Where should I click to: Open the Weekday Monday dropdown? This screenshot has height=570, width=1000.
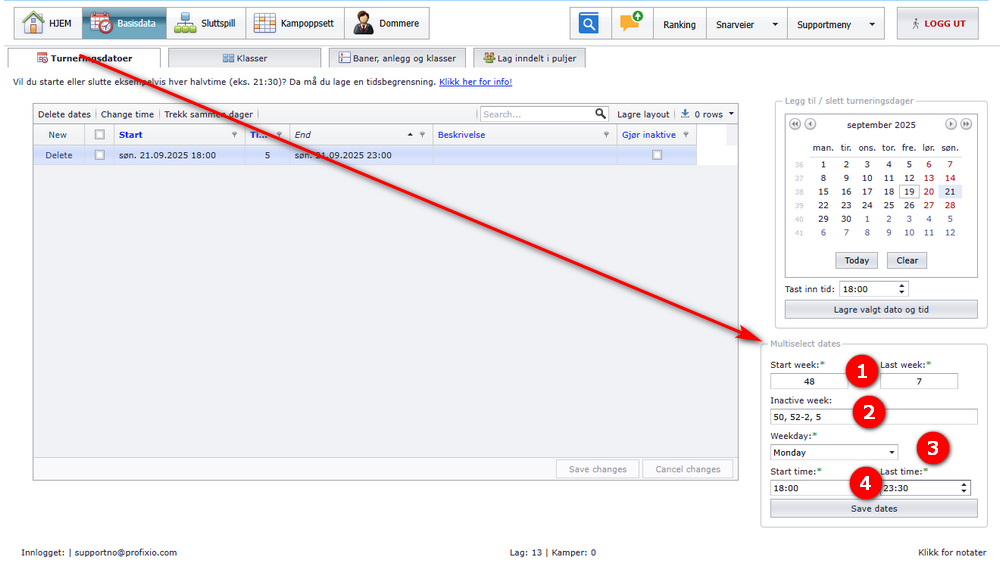point(834,452)
